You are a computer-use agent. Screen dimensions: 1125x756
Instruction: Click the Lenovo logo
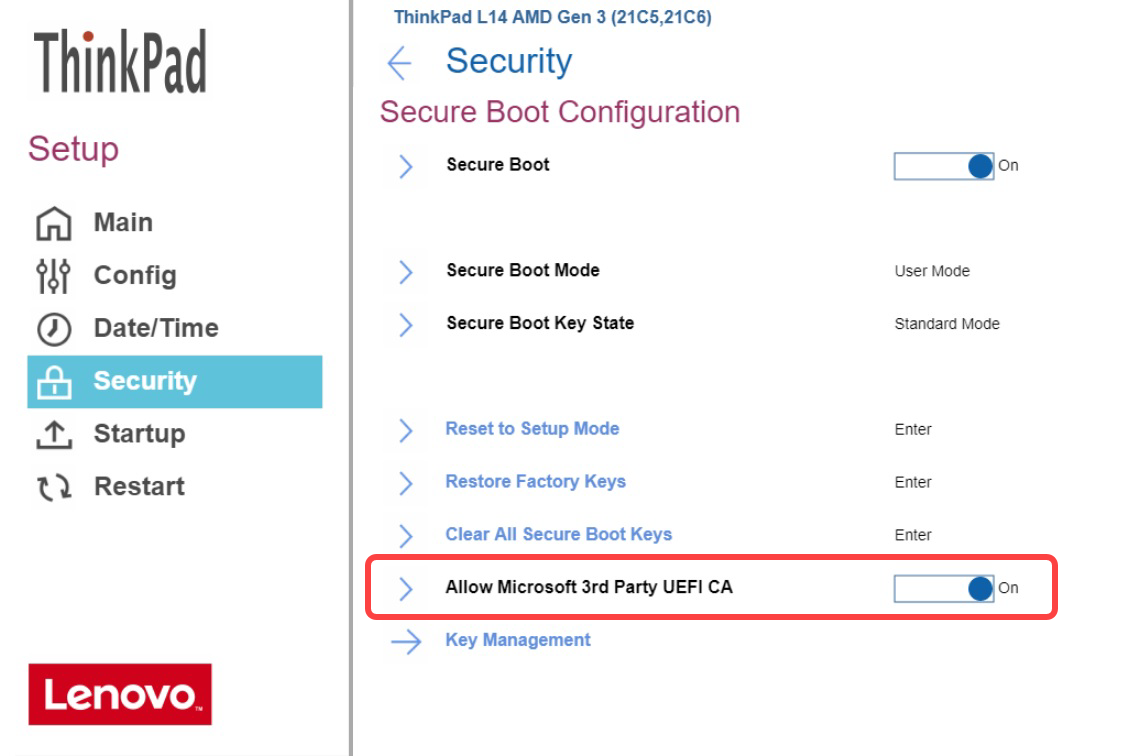point(120,694)
